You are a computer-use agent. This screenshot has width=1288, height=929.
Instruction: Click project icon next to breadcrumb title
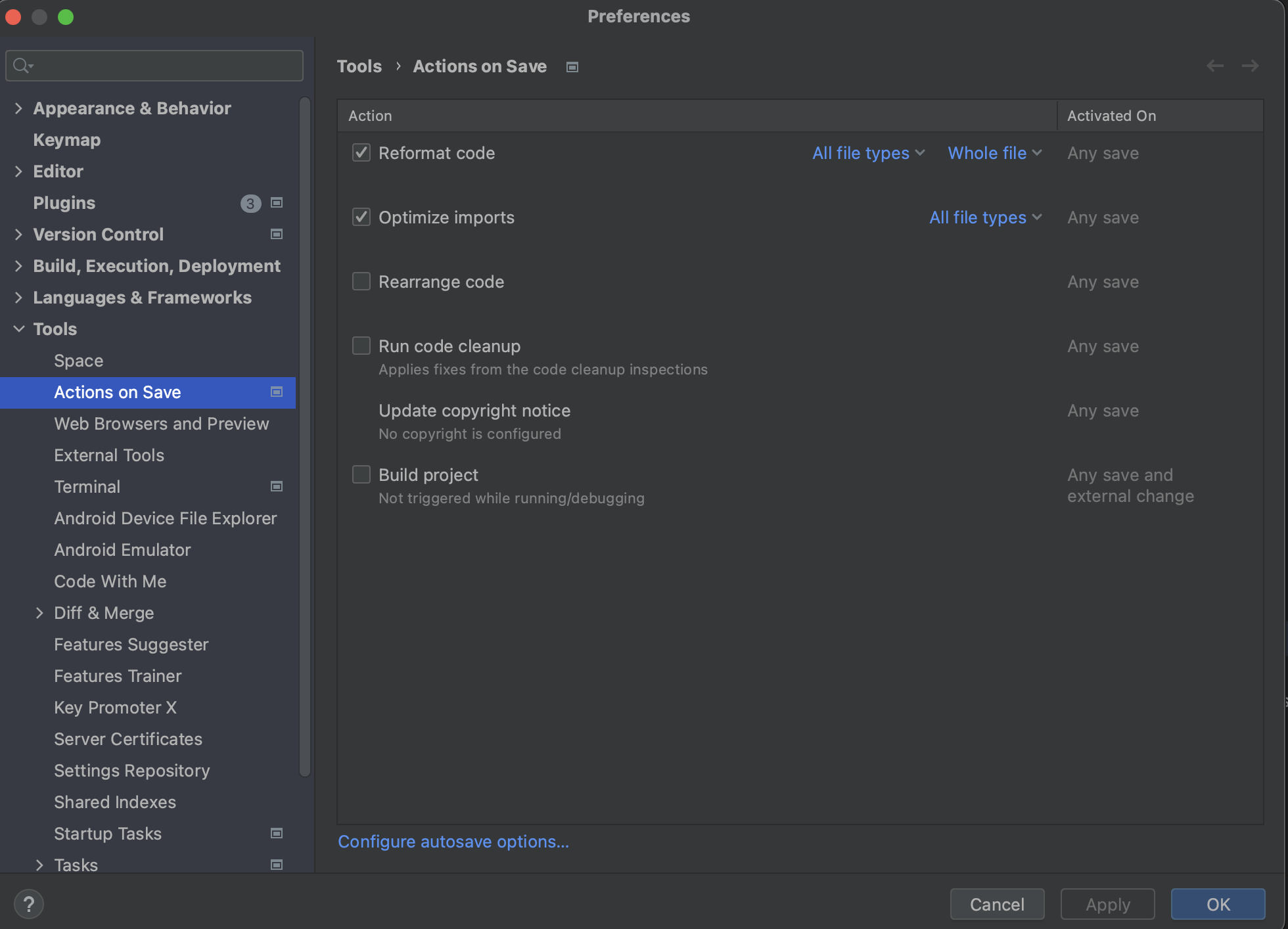click(x=572, y=67)
